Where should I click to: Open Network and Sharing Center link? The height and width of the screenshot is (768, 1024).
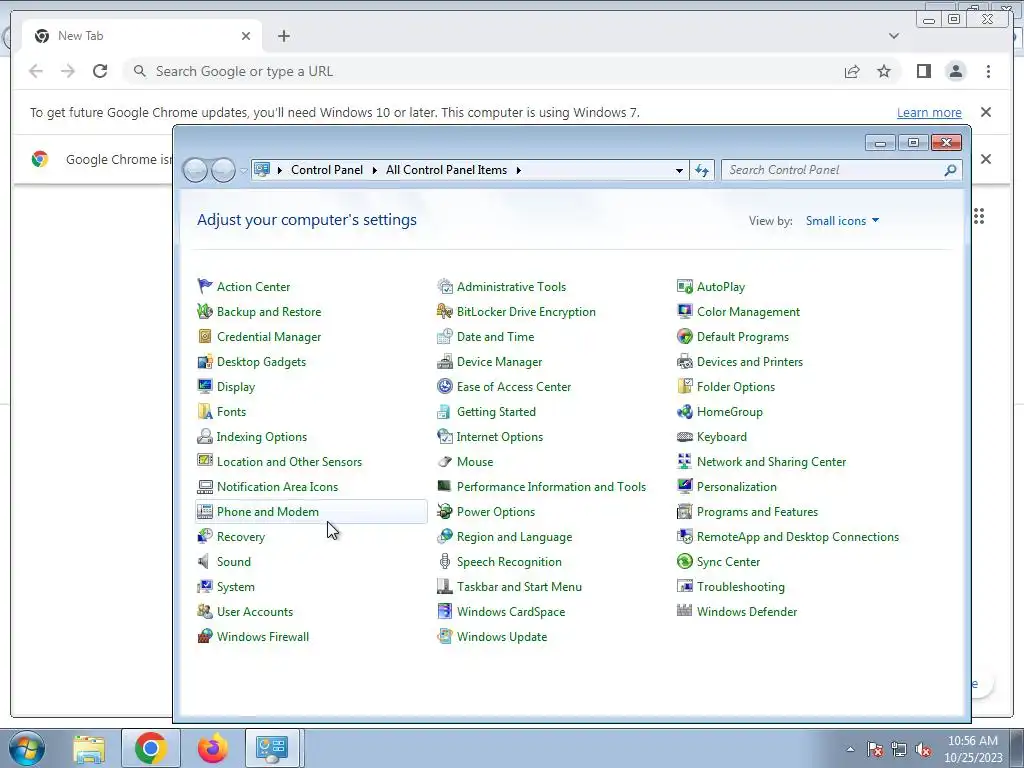(x=771, y=462)
